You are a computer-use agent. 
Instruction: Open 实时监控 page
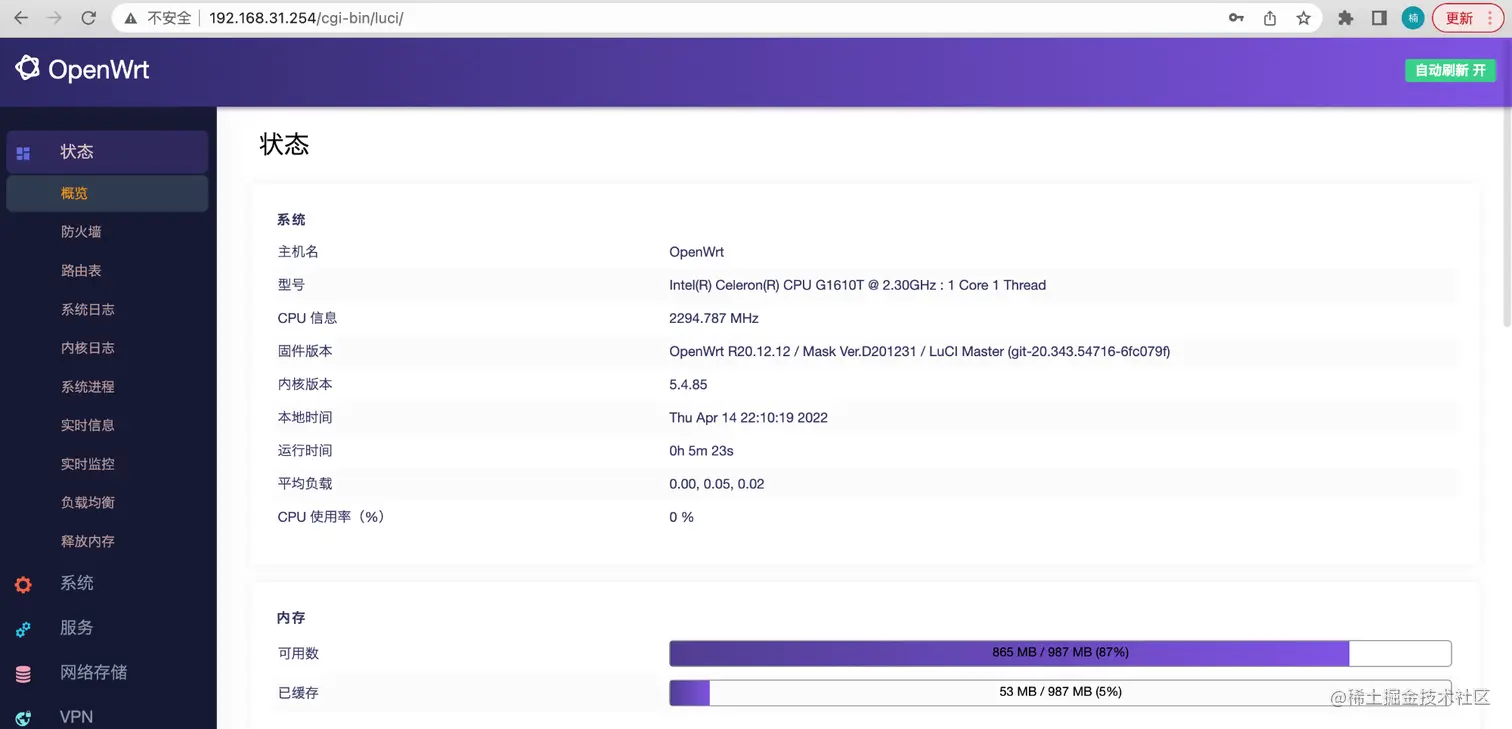pyautogui.click(x=88, y=464)
